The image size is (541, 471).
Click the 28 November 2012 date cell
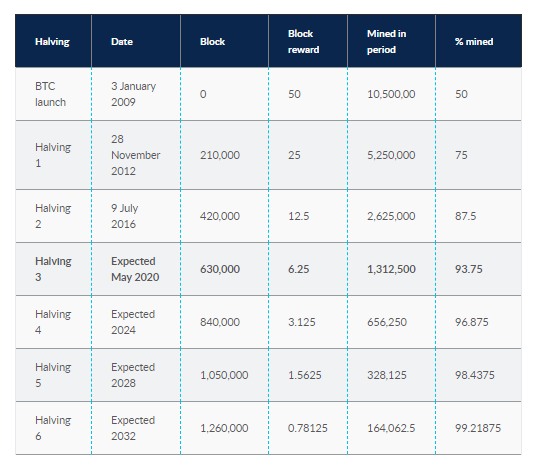(x=135, y=155)
